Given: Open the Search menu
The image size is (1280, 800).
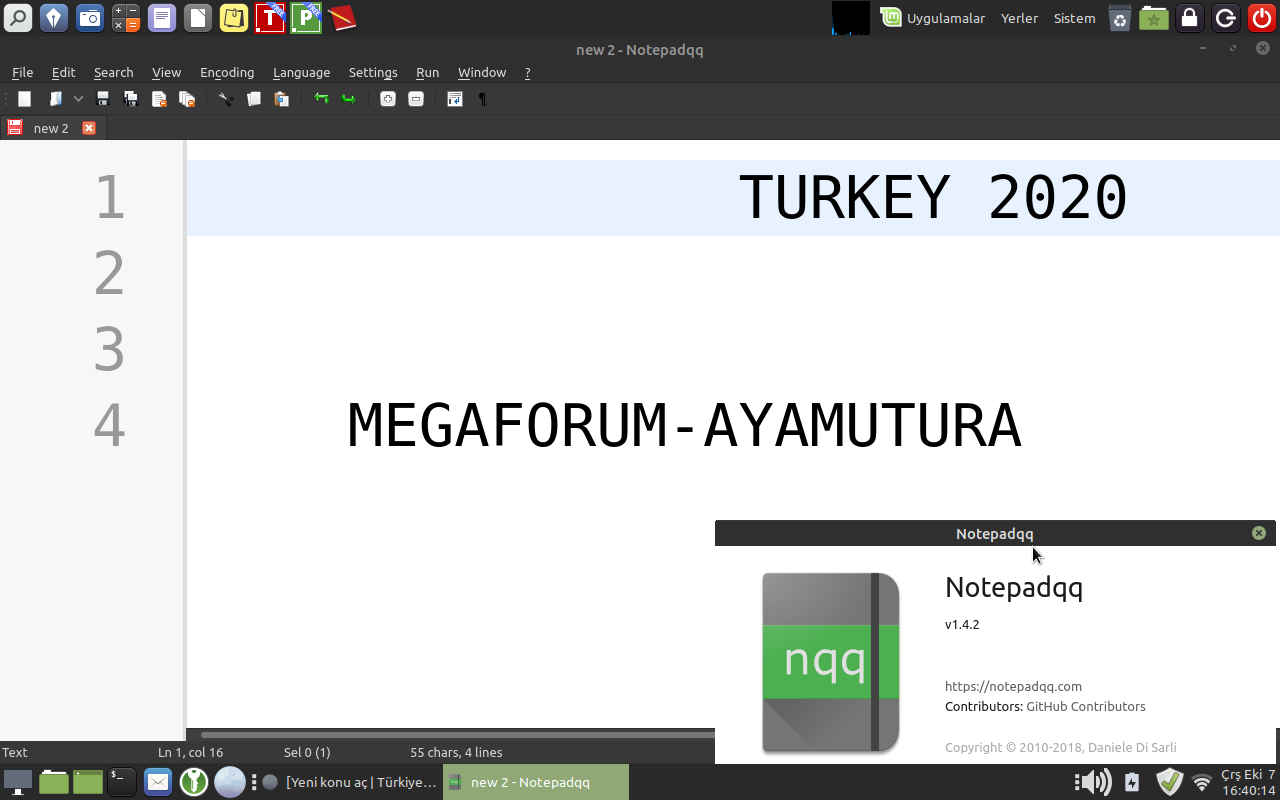Looking at the screenshot, I should (x=113, y=72).
